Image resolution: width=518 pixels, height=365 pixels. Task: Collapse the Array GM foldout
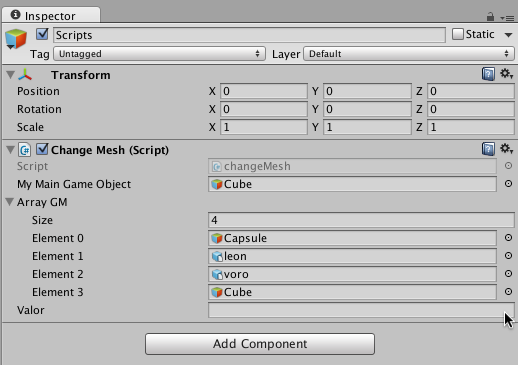[10, 202]
